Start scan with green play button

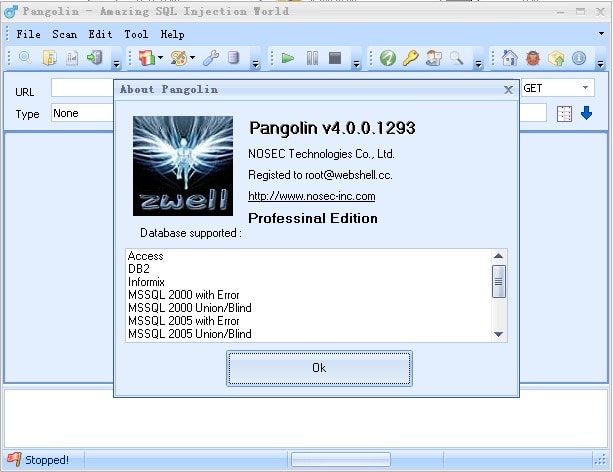(x=288, y=58)
